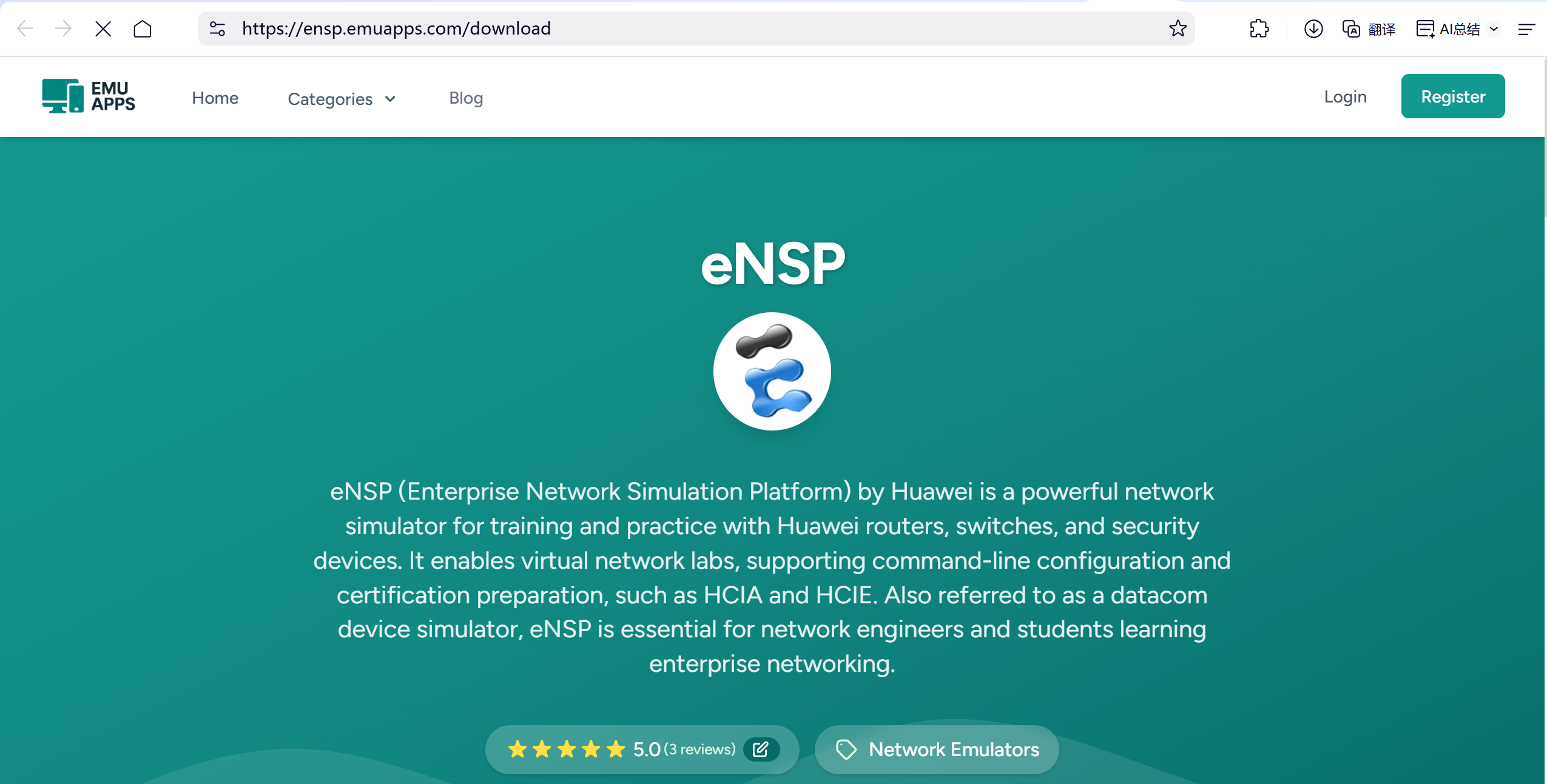Viewport: 1547px width, 784px height.
Task: Open the 3 reviews link
Action: click(x=699, y=749)
